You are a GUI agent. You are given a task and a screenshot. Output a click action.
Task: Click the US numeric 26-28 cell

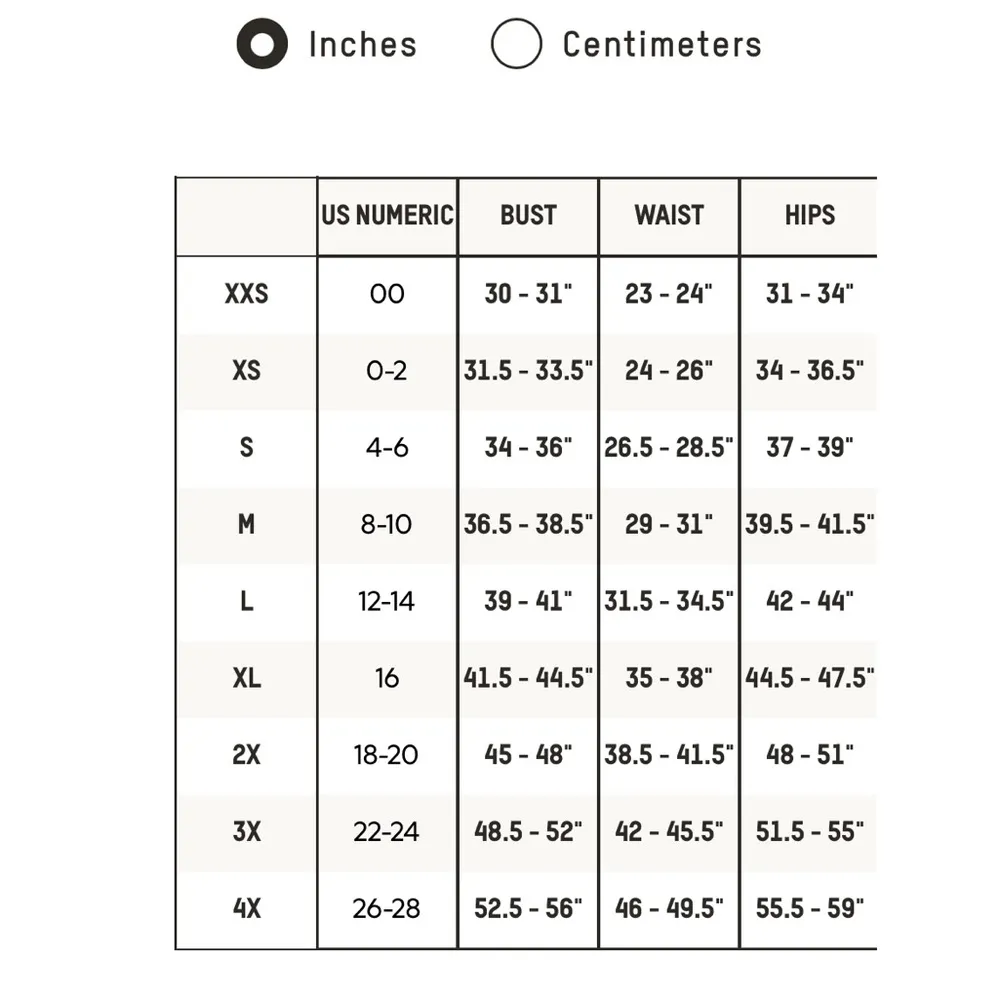(387, 909)
